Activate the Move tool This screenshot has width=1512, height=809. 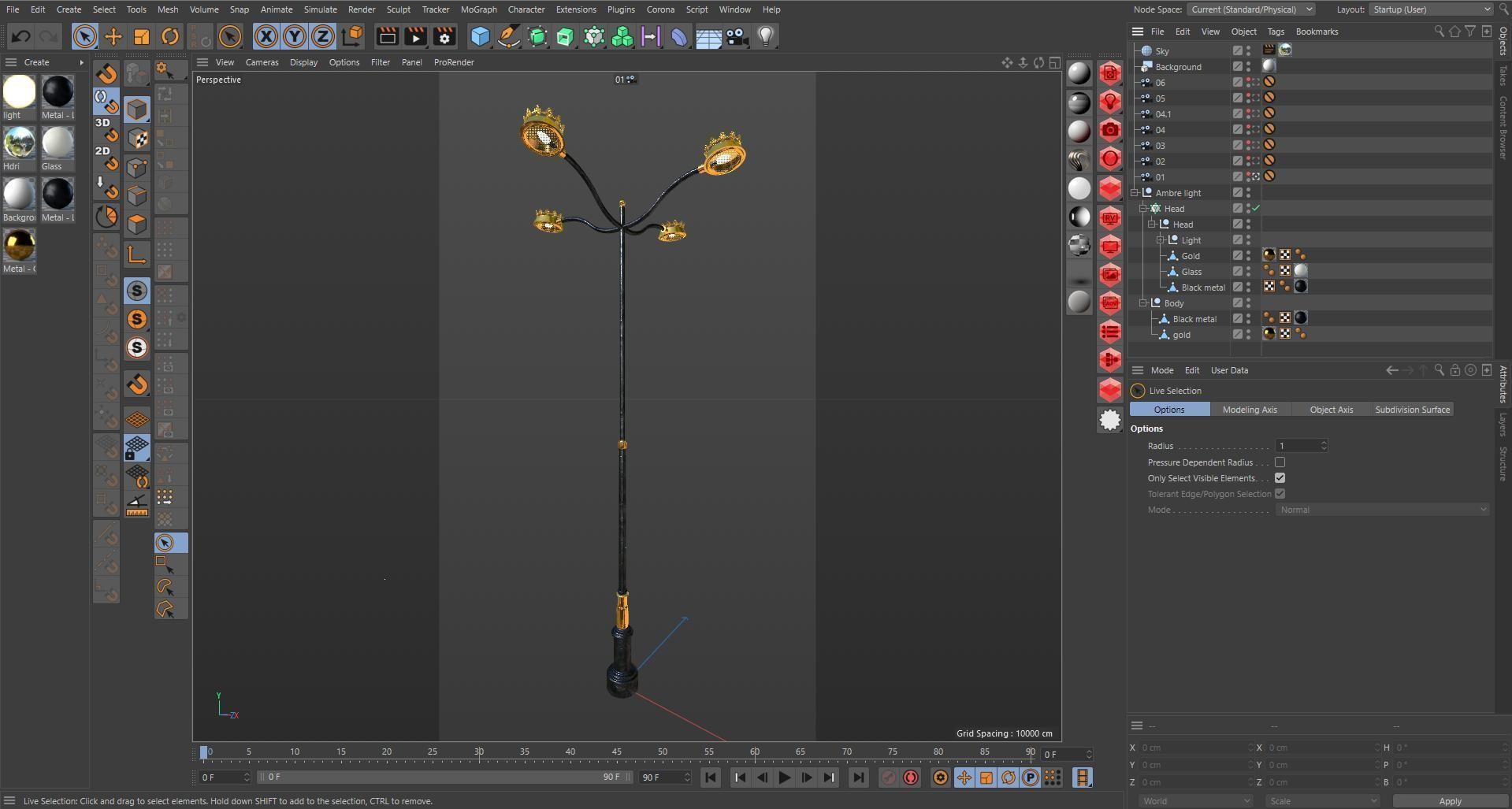click(x=113, y=36)
